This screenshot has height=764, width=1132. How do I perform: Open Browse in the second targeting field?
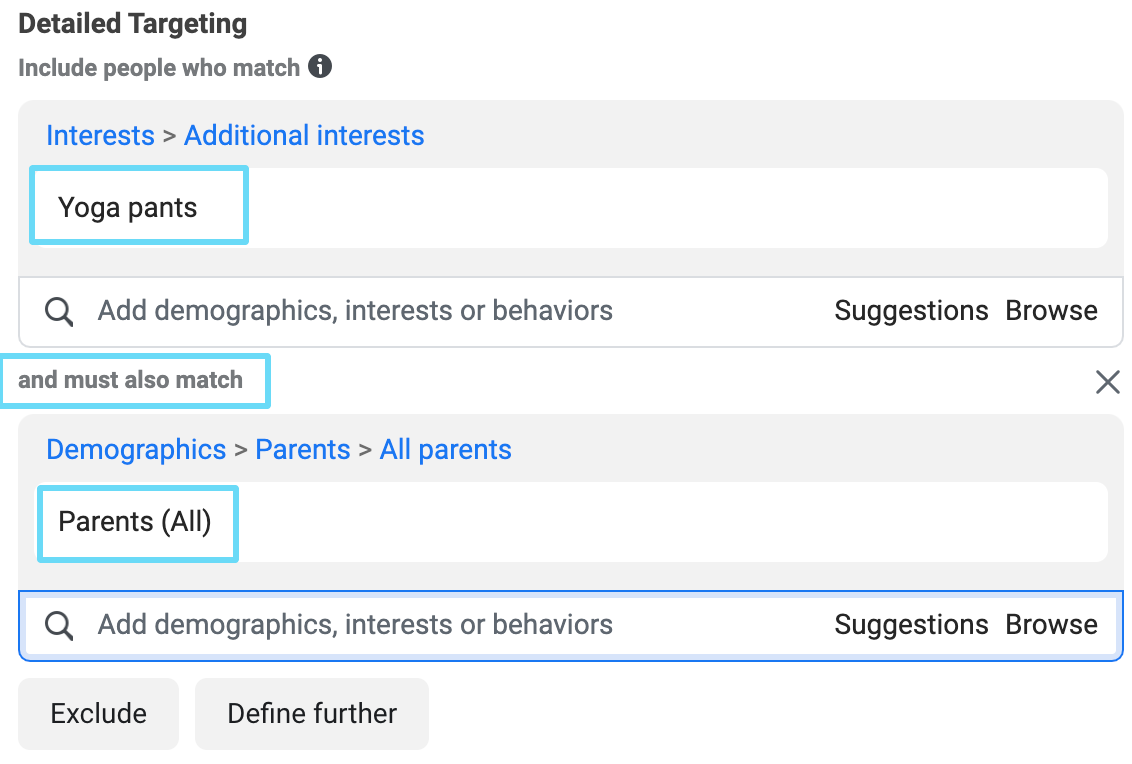tap(1051, 625)
